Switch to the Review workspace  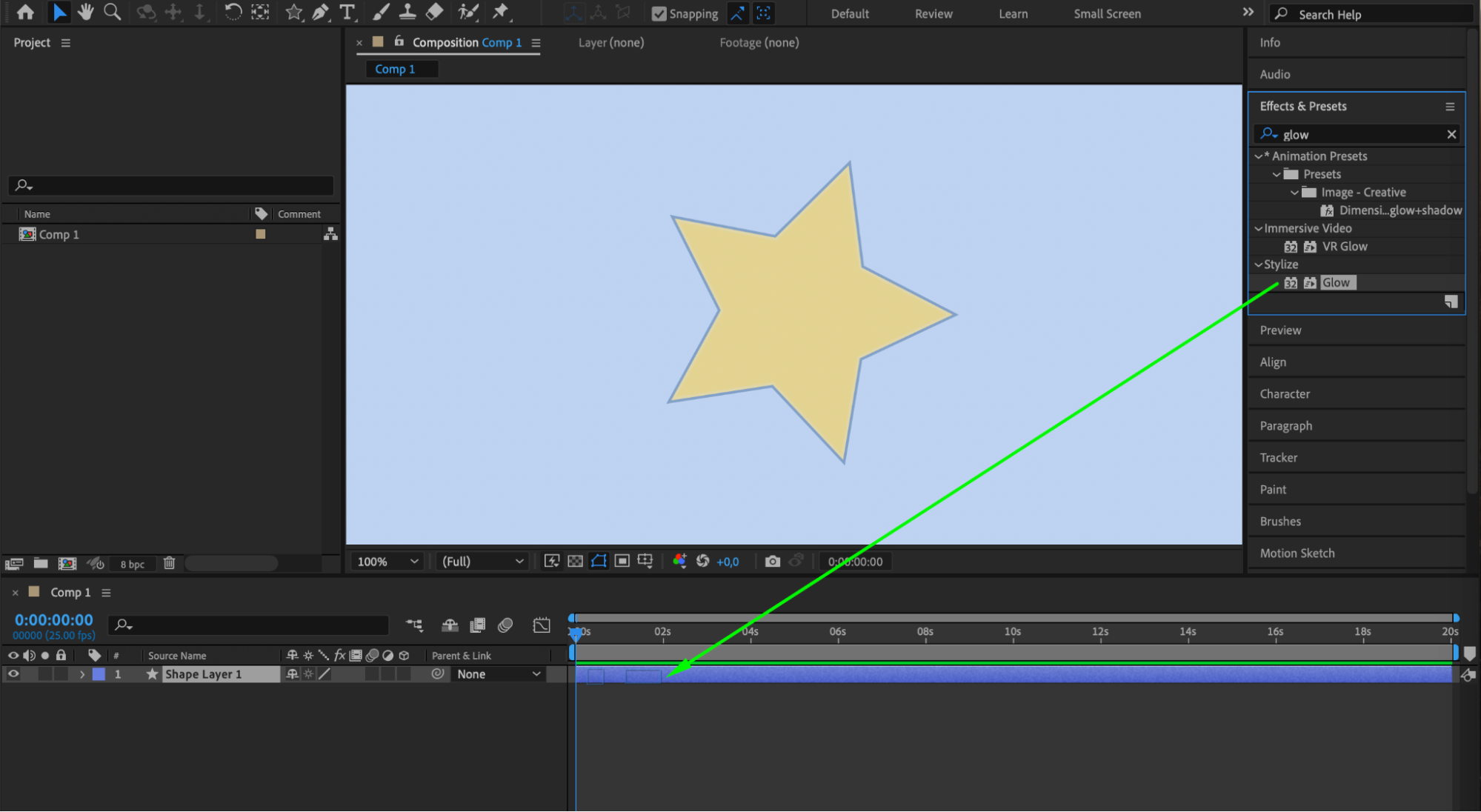(x=933, y=14)
